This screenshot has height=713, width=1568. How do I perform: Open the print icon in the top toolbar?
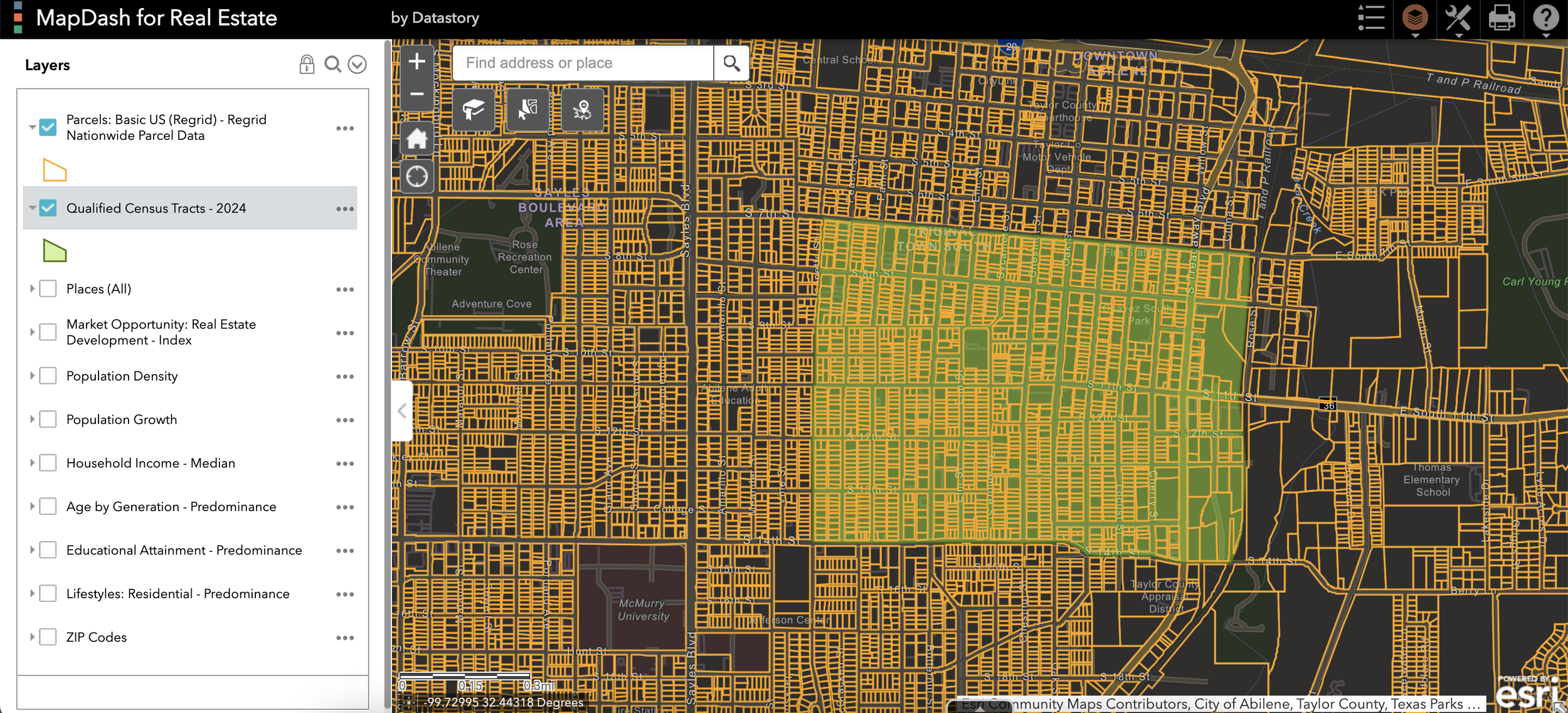point(1503,18)
